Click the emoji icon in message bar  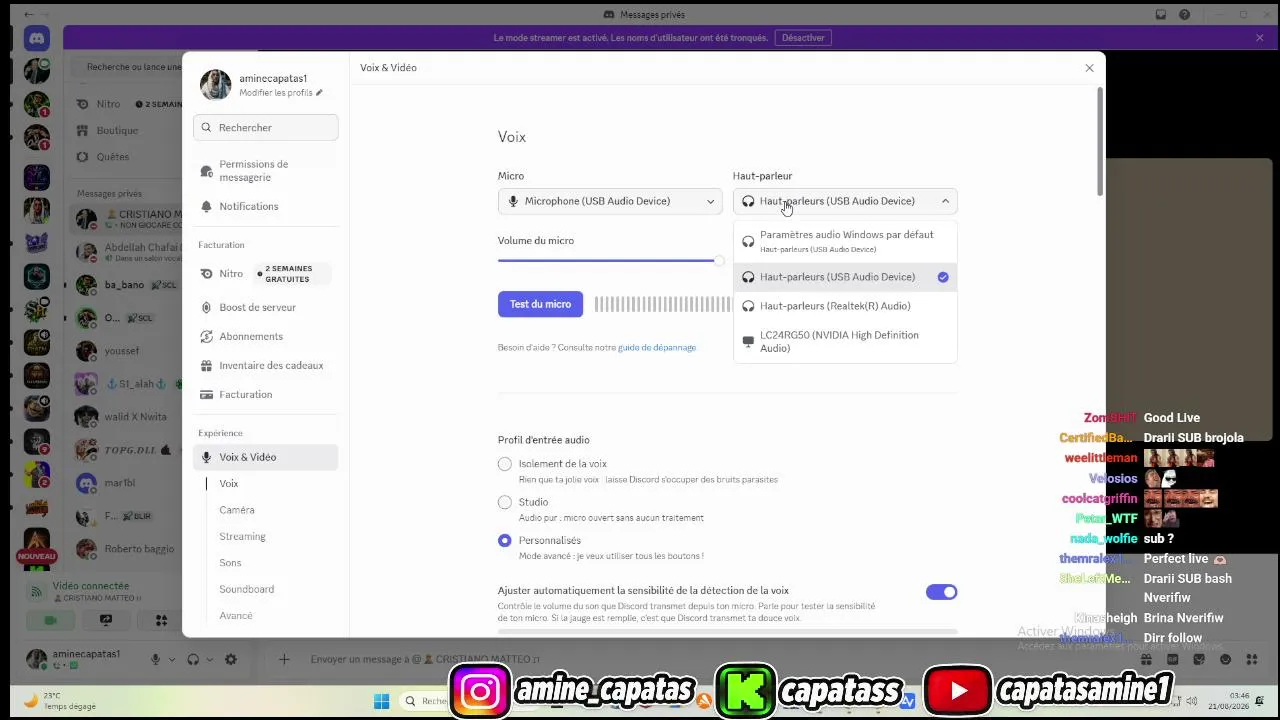tap(1227, 659)
